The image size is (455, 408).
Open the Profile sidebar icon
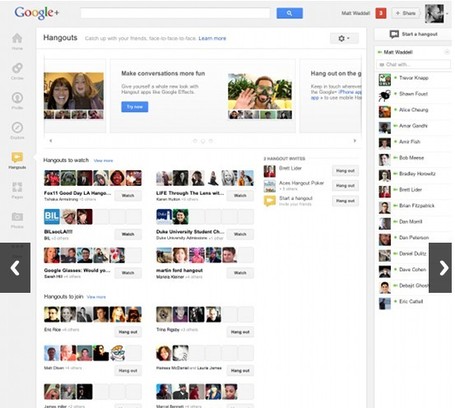(17, 98)
